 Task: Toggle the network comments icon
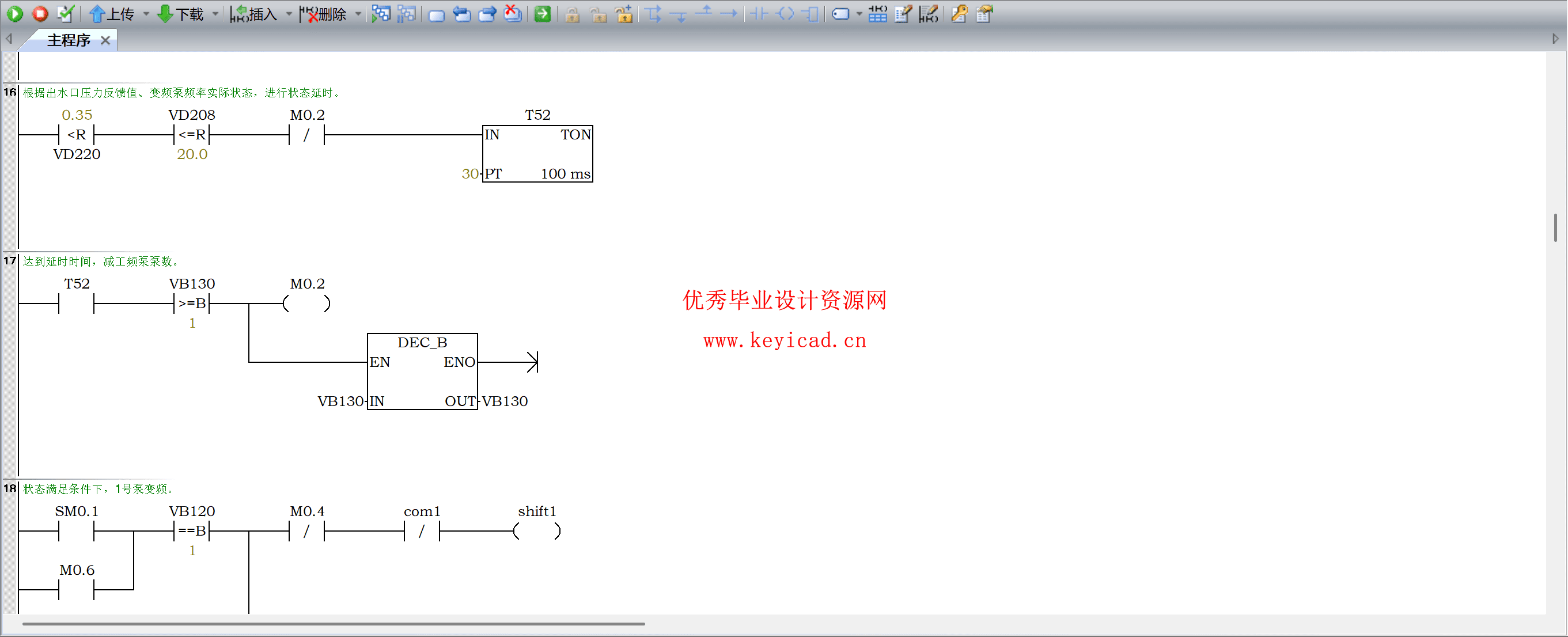pos(929,13)
